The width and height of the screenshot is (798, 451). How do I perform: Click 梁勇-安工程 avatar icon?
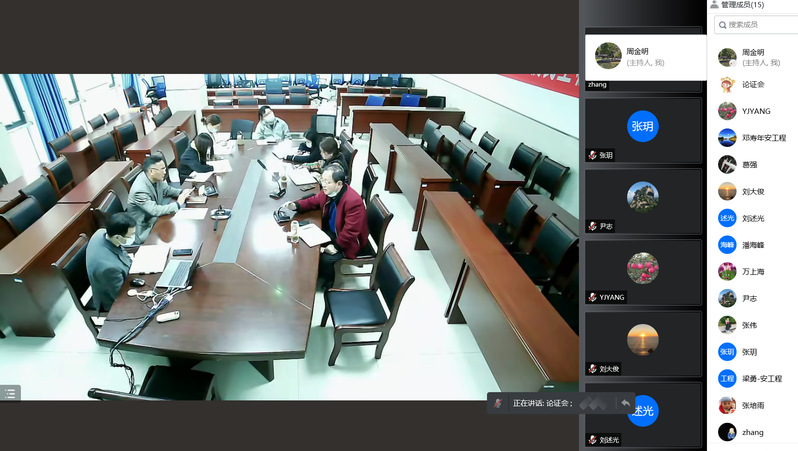[727, 379]
